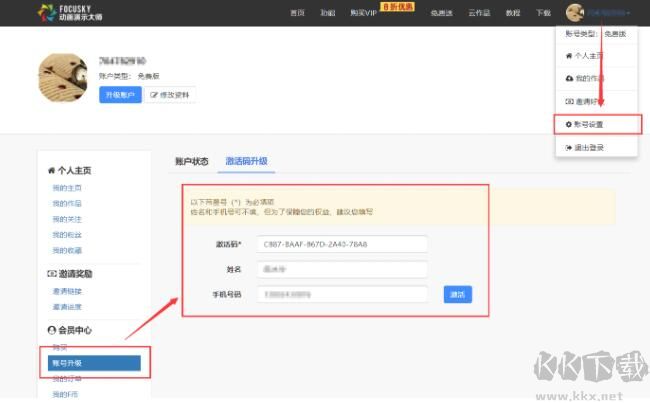Click the 账号类型 免费版 text in the dropdown
650x403 pixels.
point(596,34)
